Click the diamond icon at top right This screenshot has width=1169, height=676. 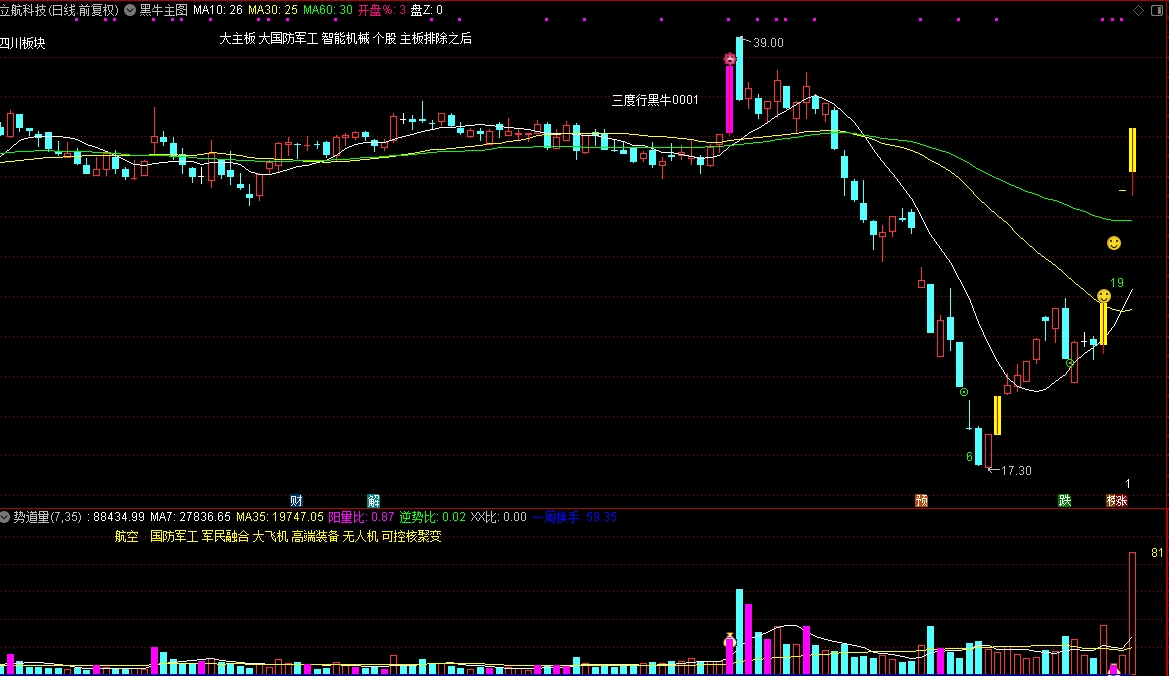tap(1138, 10)
